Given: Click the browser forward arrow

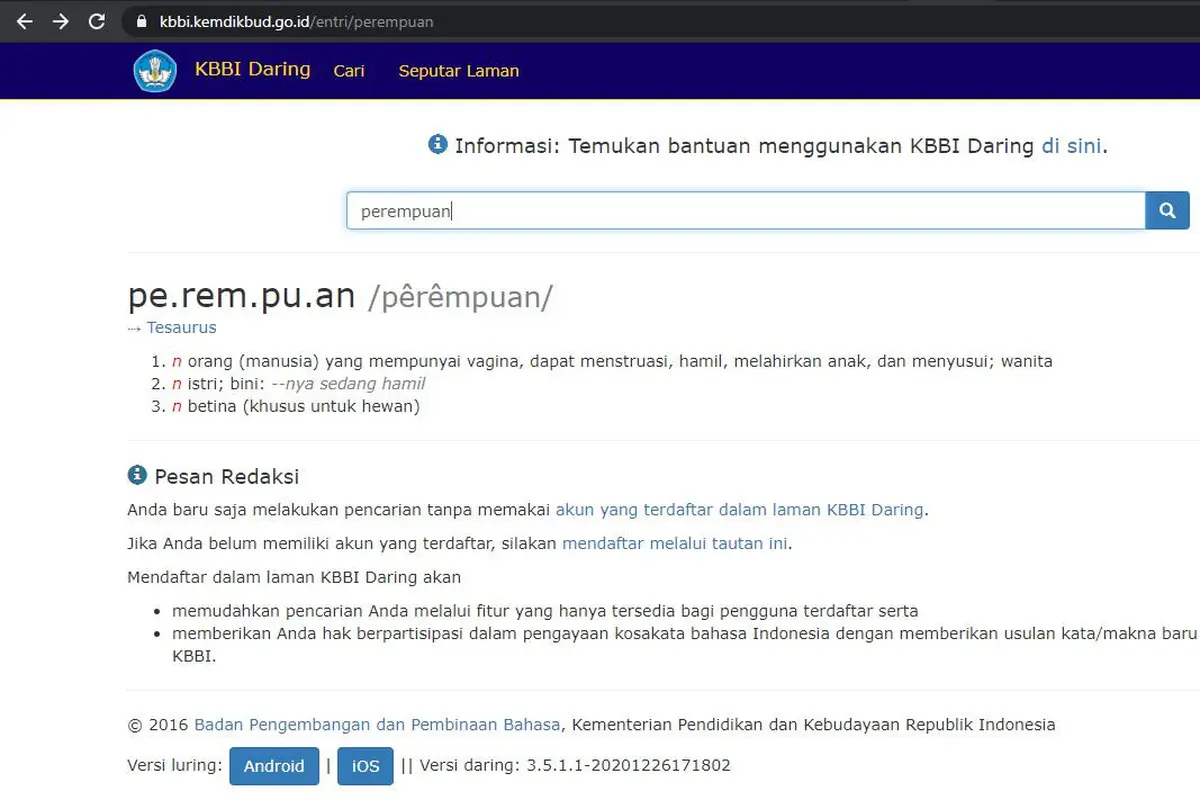Looking at the screenshot, I should click(x=61, y=21).
